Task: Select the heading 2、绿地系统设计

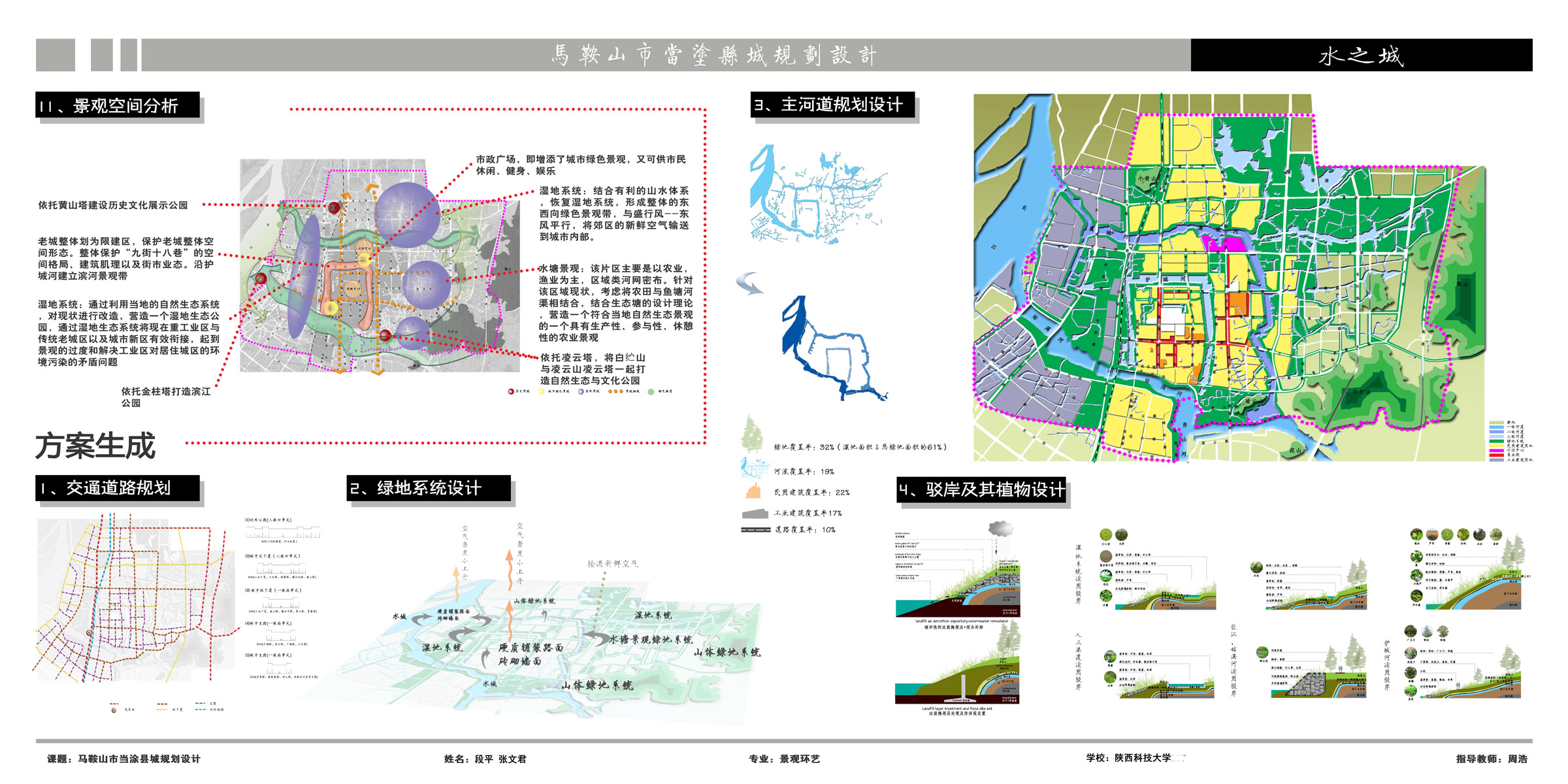Action: point(429,488)
